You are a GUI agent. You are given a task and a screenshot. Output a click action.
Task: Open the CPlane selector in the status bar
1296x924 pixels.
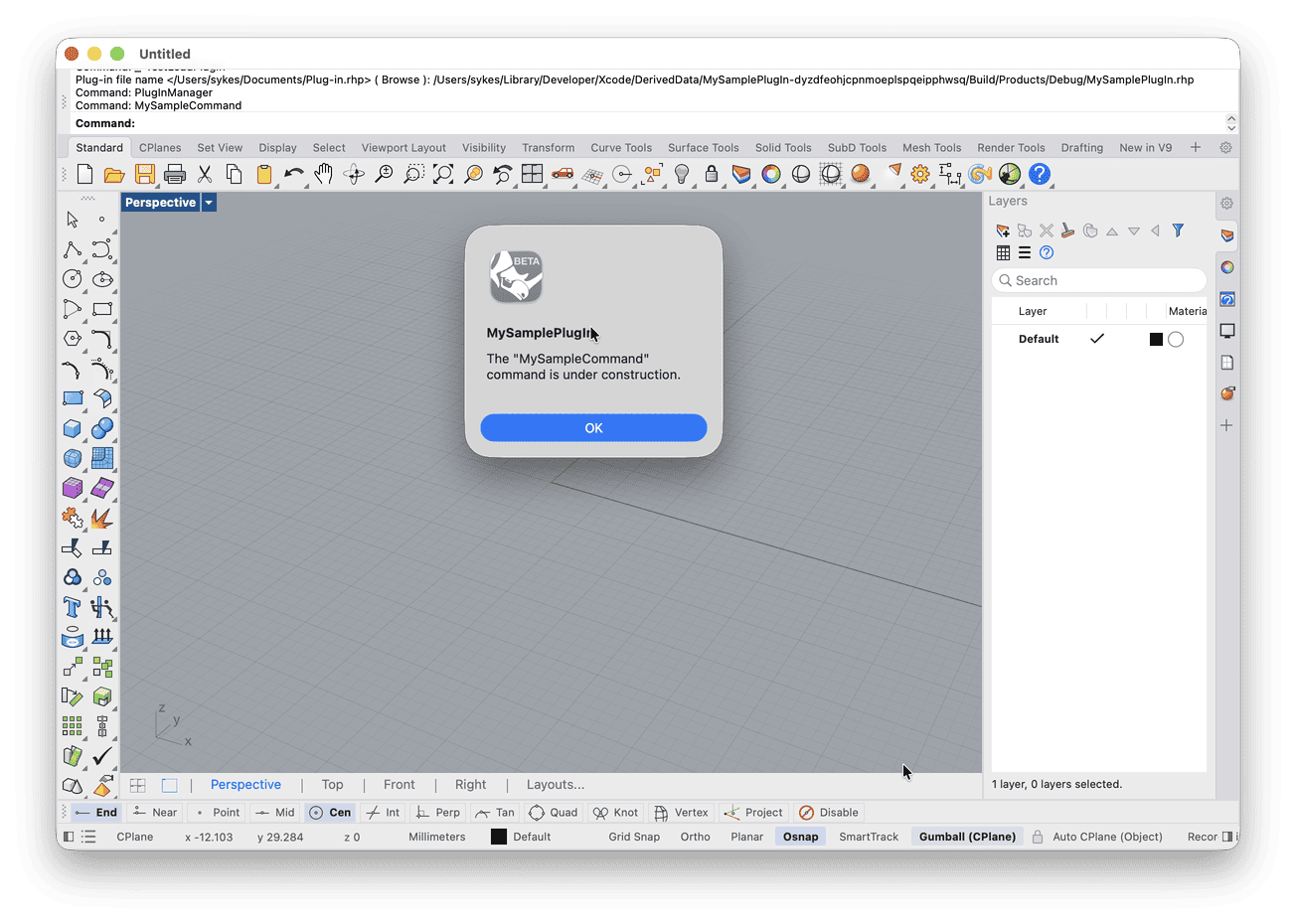(x=135, y=837)
